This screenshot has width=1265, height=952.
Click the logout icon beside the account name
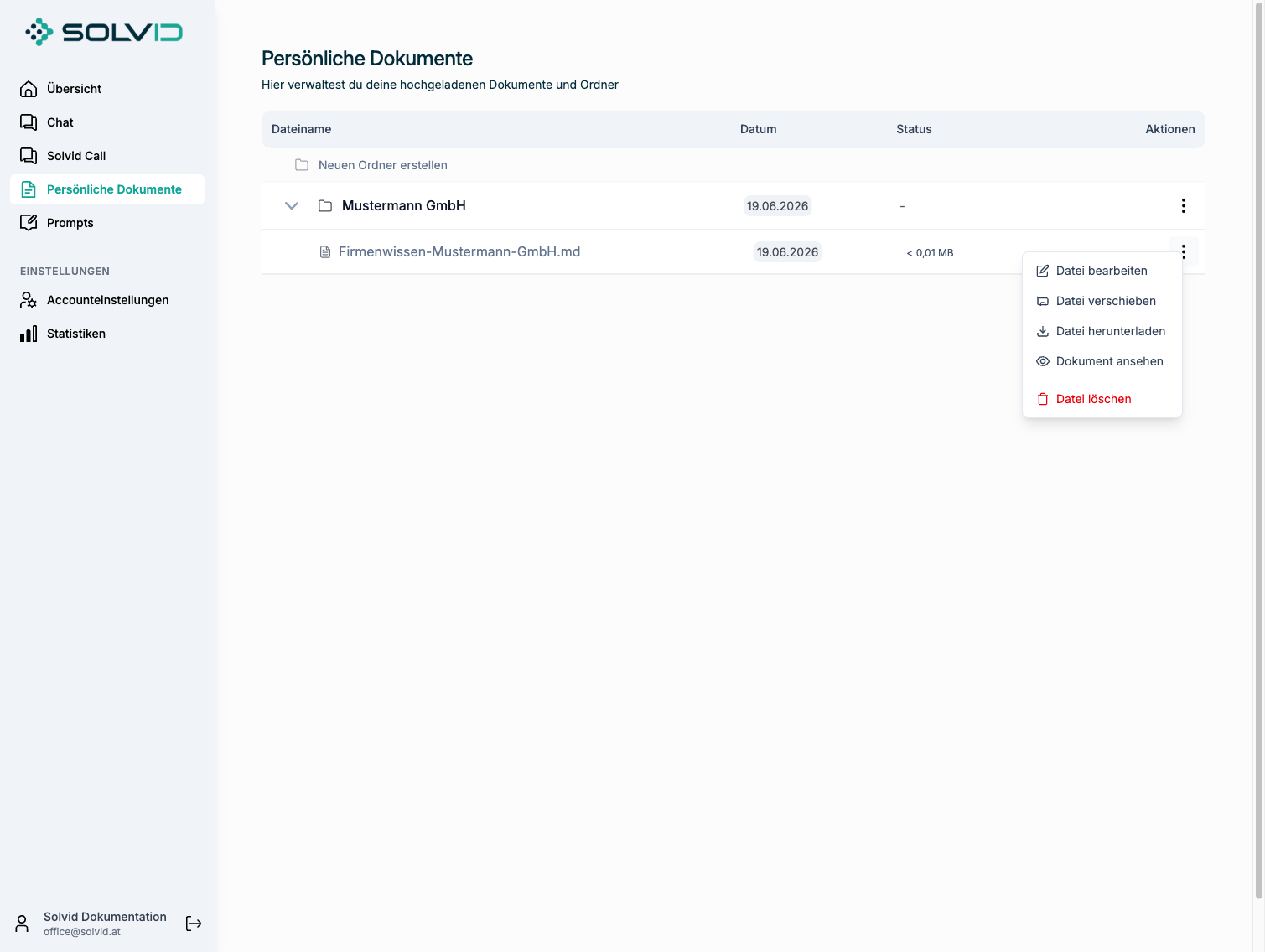coord(194,924)
